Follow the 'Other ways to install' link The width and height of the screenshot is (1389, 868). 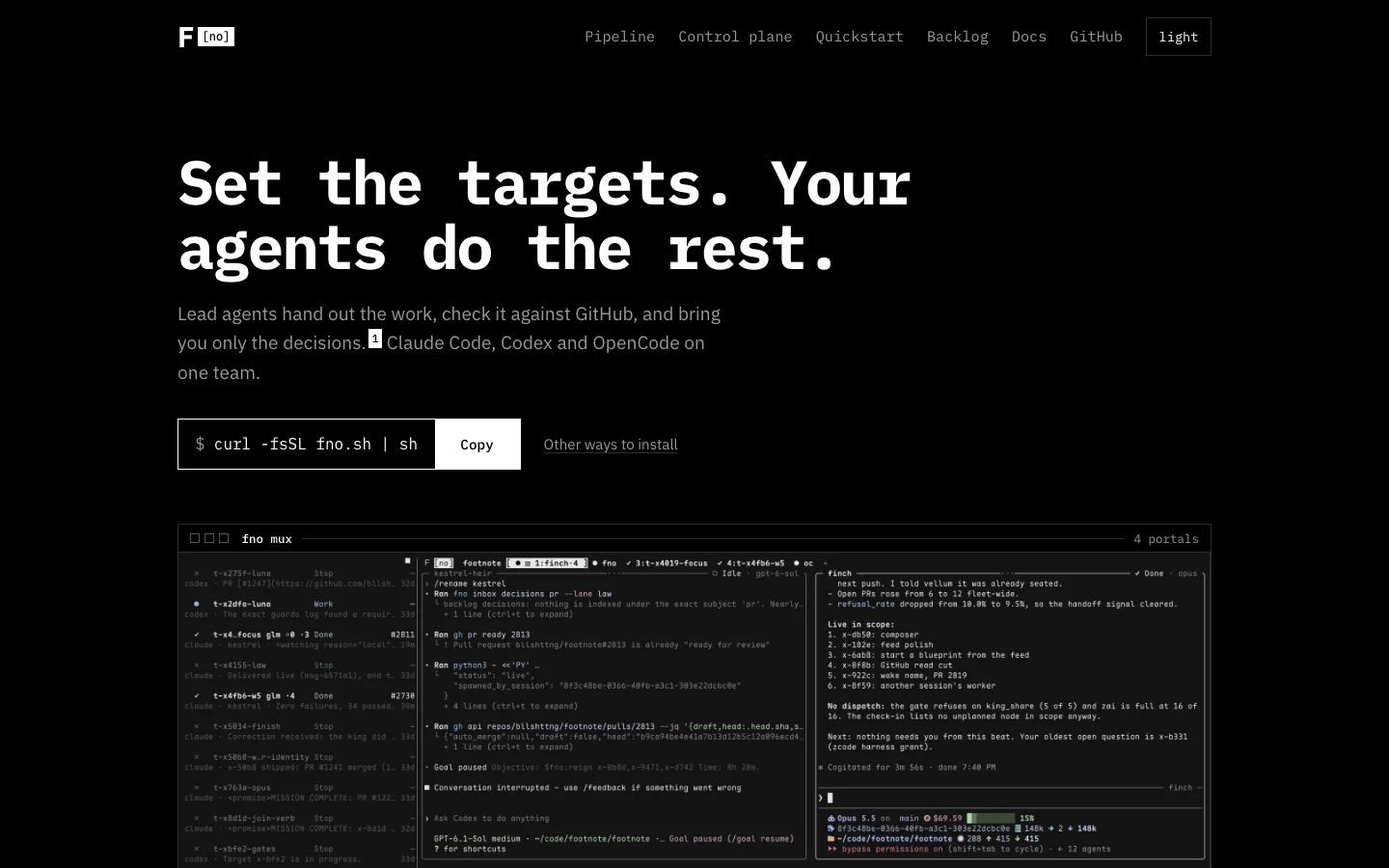(611, 445)
